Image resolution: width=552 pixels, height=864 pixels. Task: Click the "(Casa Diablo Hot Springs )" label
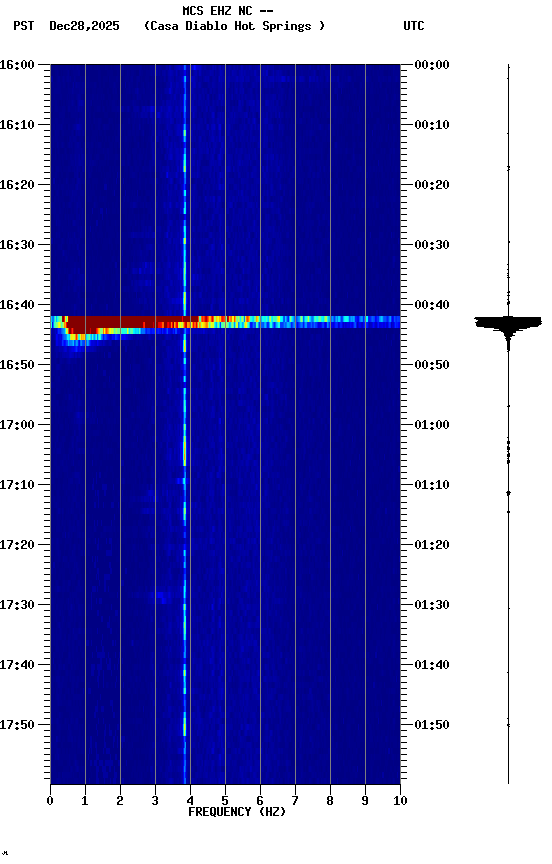coord(235,26)
